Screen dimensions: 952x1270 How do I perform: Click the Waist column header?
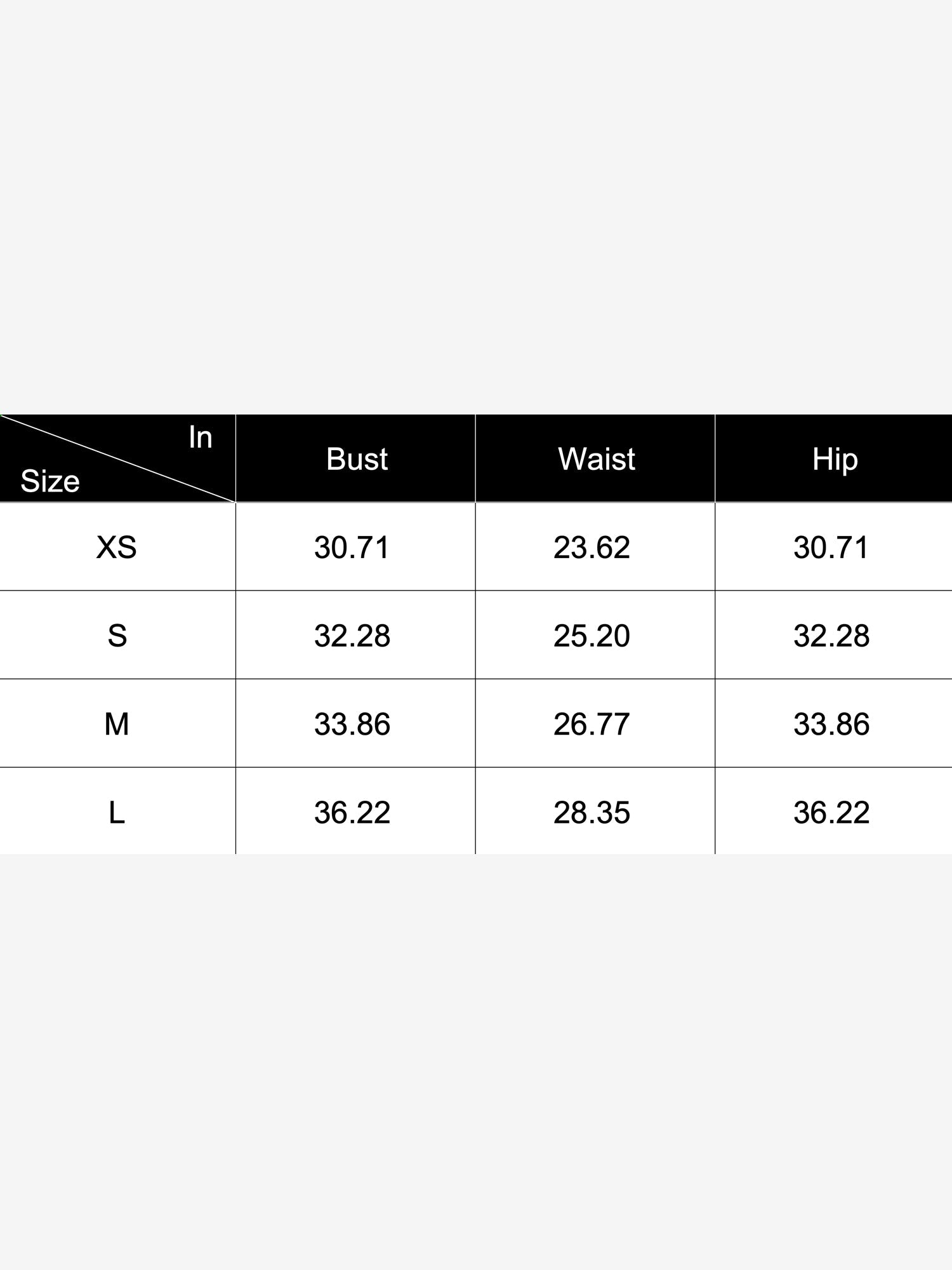point(597,459)
